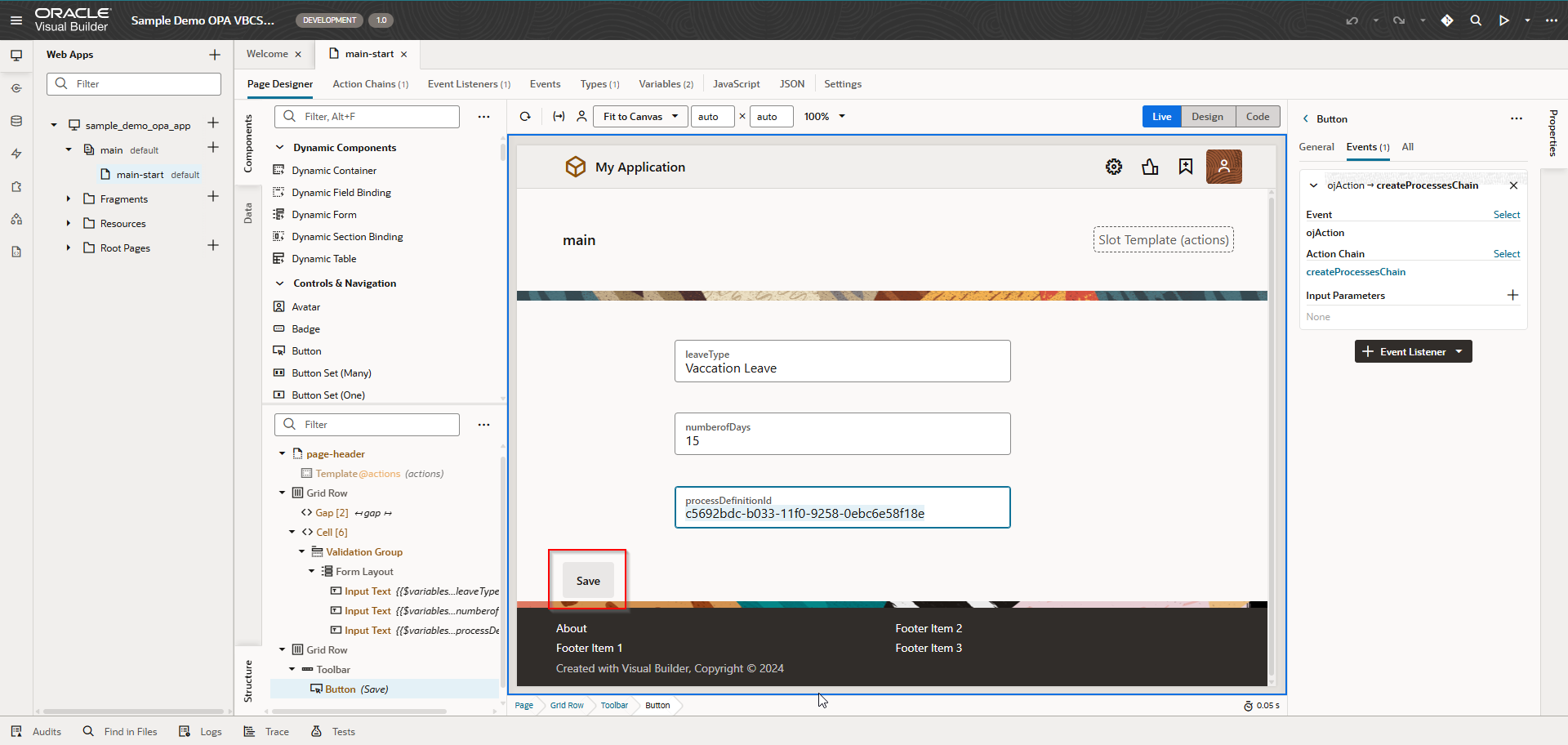Toggle the responsive breakpoints icon above the canvas

click(x=559, y=116)
